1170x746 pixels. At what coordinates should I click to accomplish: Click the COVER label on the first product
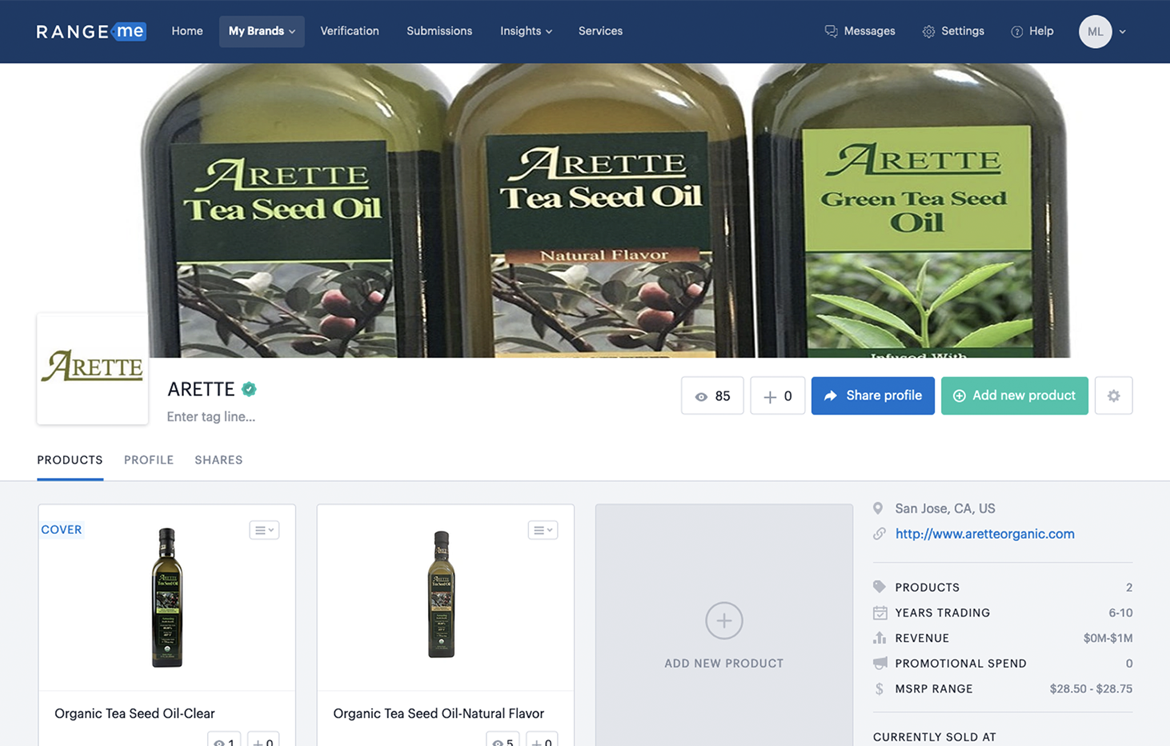pos(61,530)
